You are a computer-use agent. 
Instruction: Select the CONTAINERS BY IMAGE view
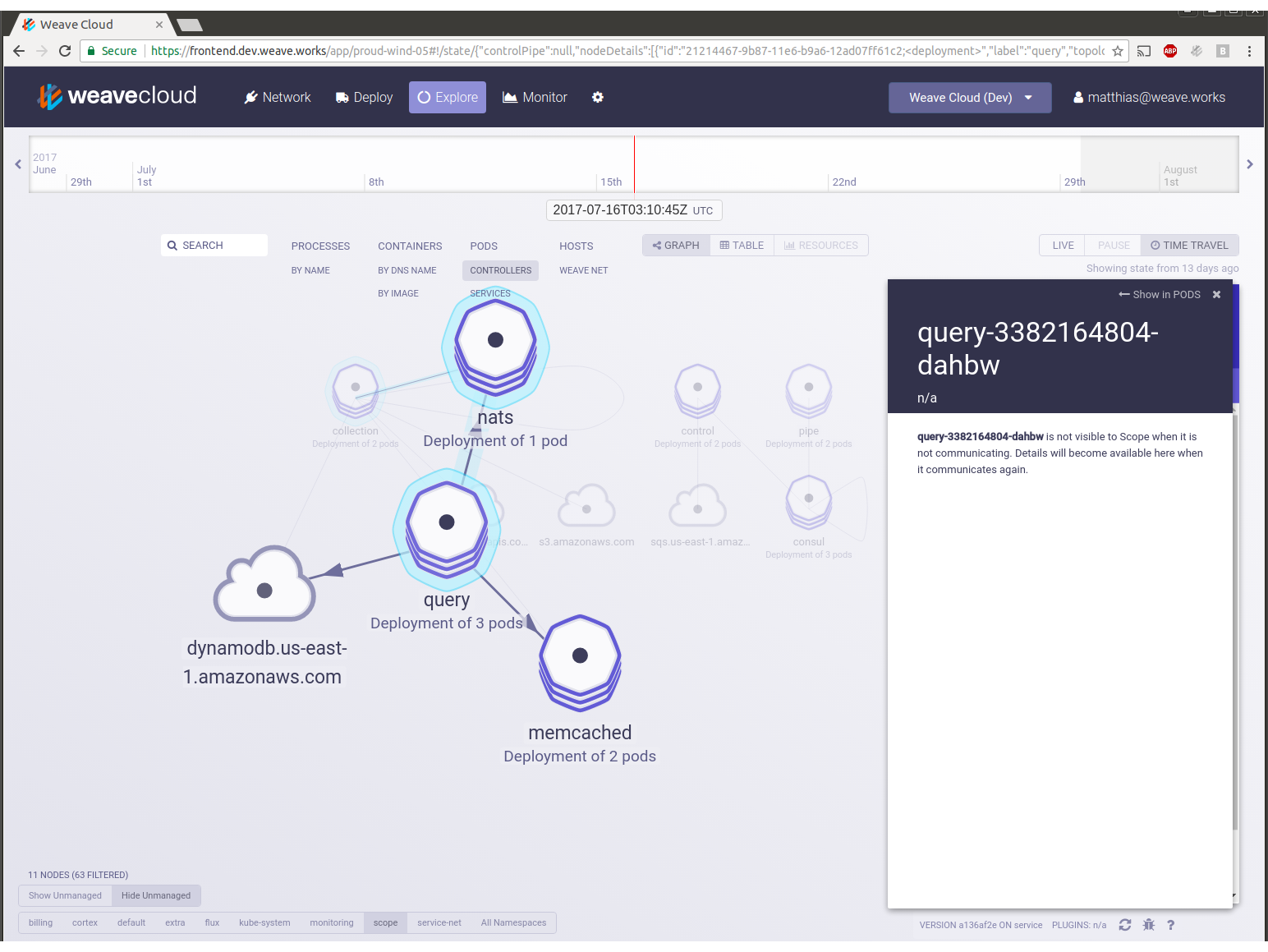tap(397, 293)
